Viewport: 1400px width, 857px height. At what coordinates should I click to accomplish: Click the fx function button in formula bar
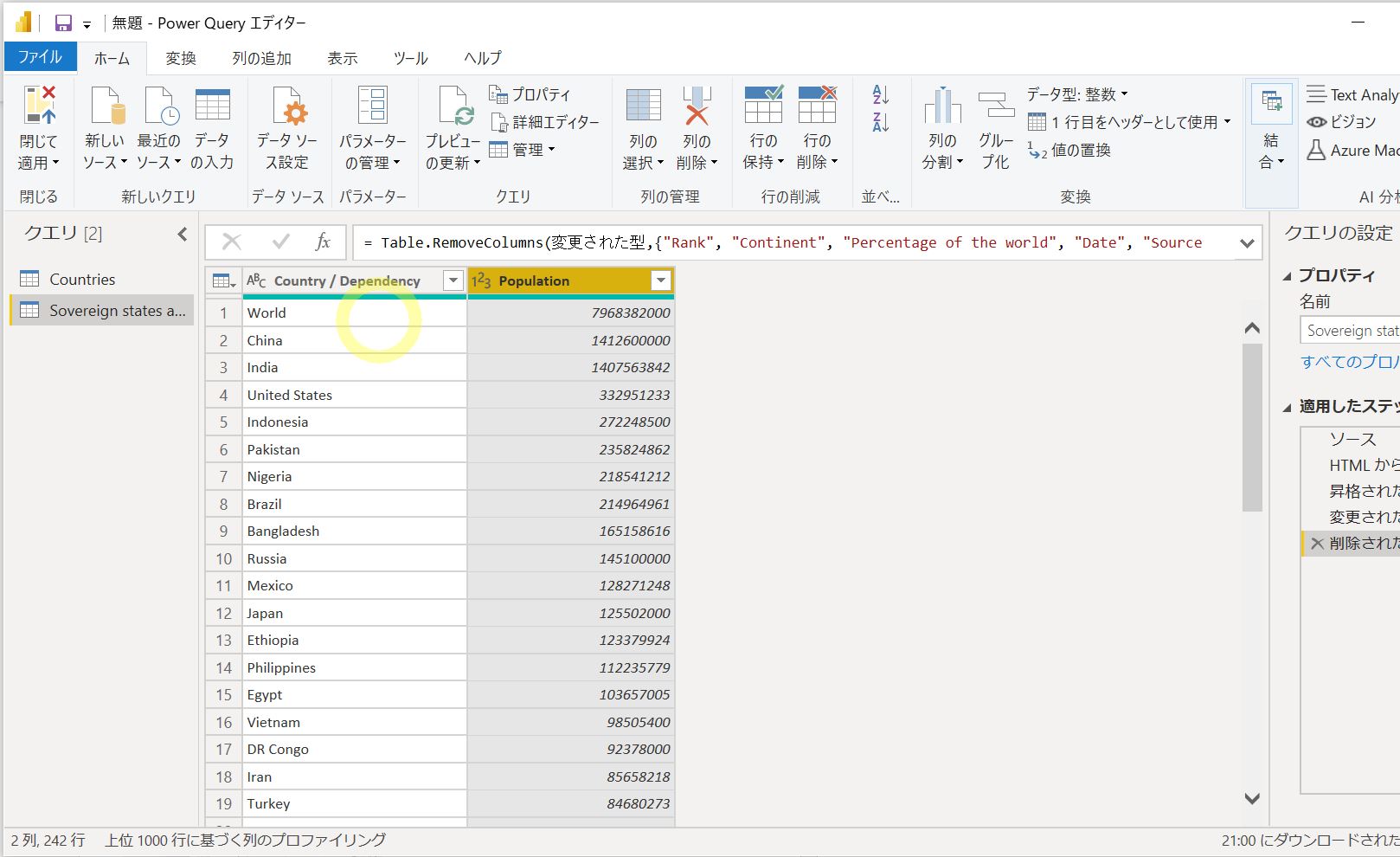tap(323, 242)
